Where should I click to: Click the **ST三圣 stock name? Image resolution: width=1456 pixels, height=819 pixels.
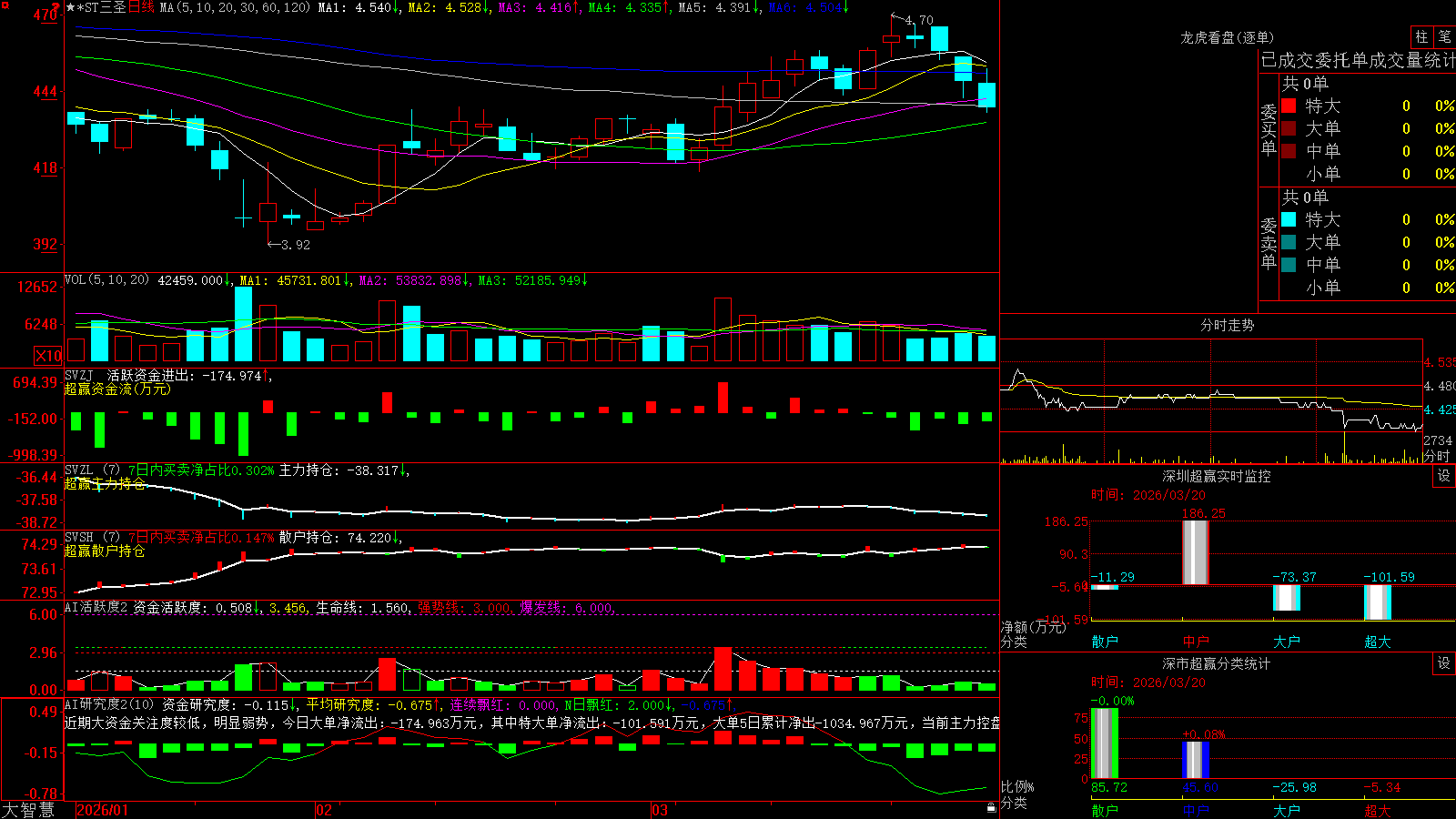coord(102,7)
